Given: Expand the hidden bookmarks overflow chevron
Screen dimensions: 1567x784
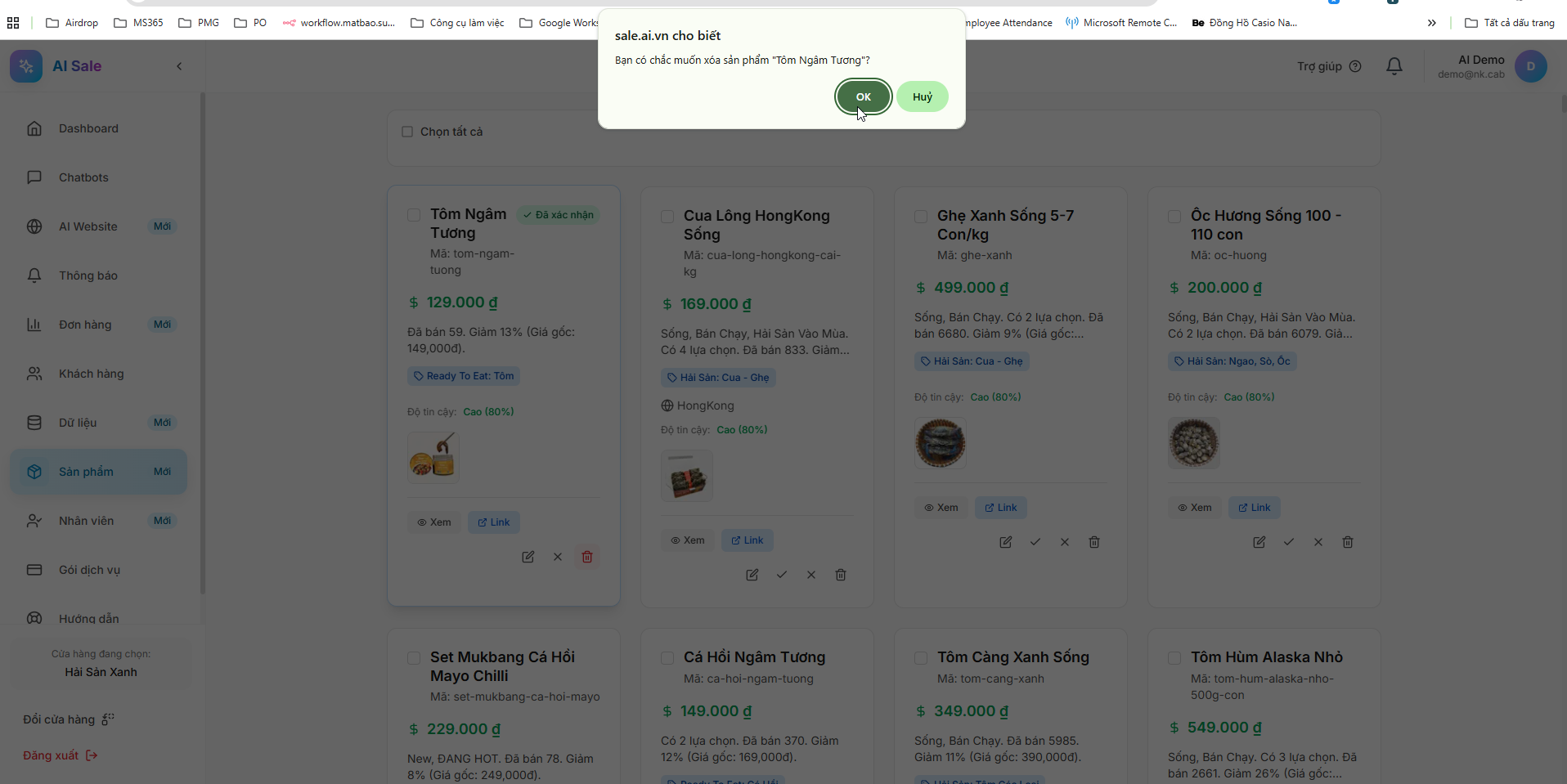Looking at the screenshot, I should pos(1431,23).
